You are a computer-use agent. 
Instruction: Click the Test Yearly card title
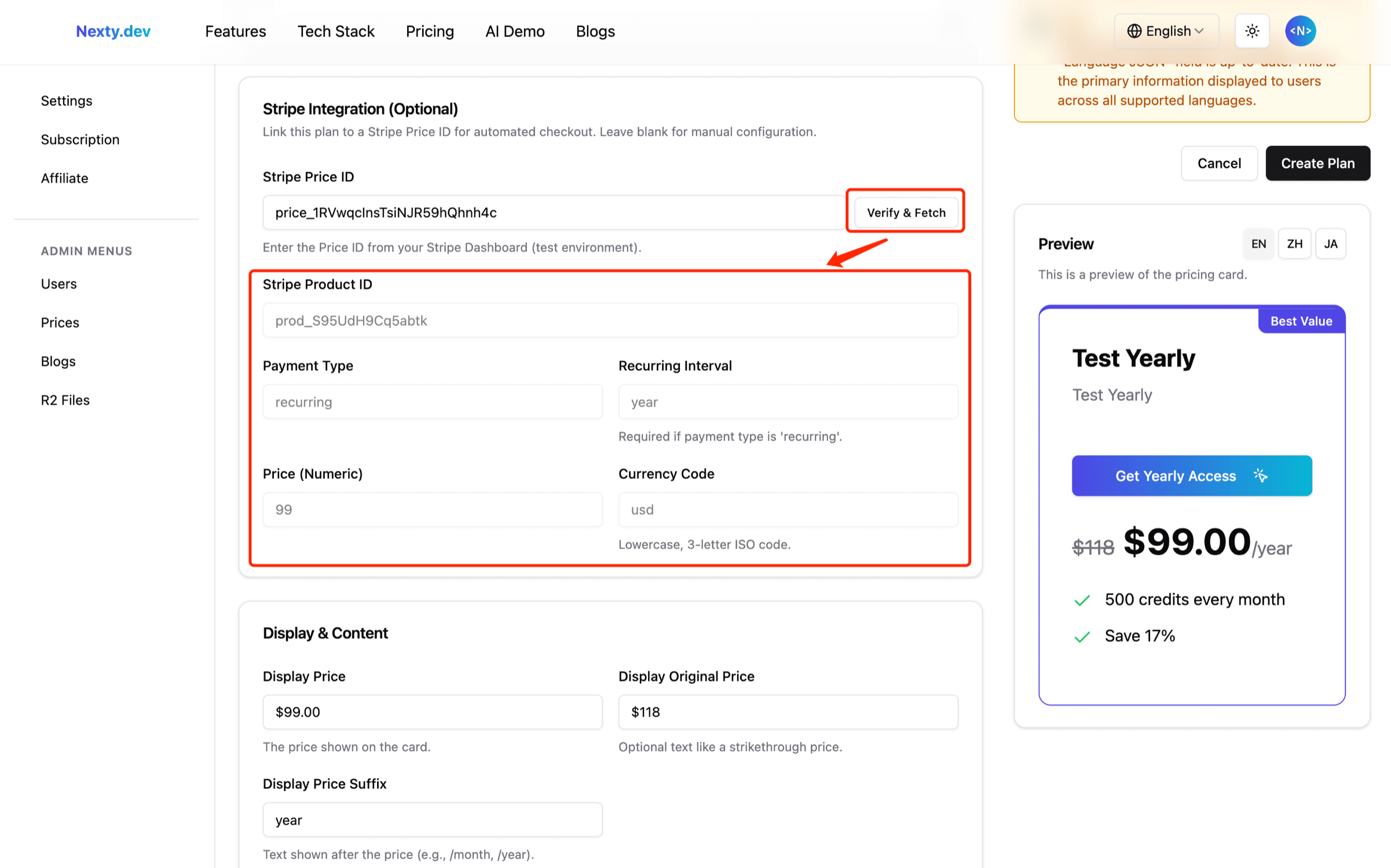pos(1133,358)
